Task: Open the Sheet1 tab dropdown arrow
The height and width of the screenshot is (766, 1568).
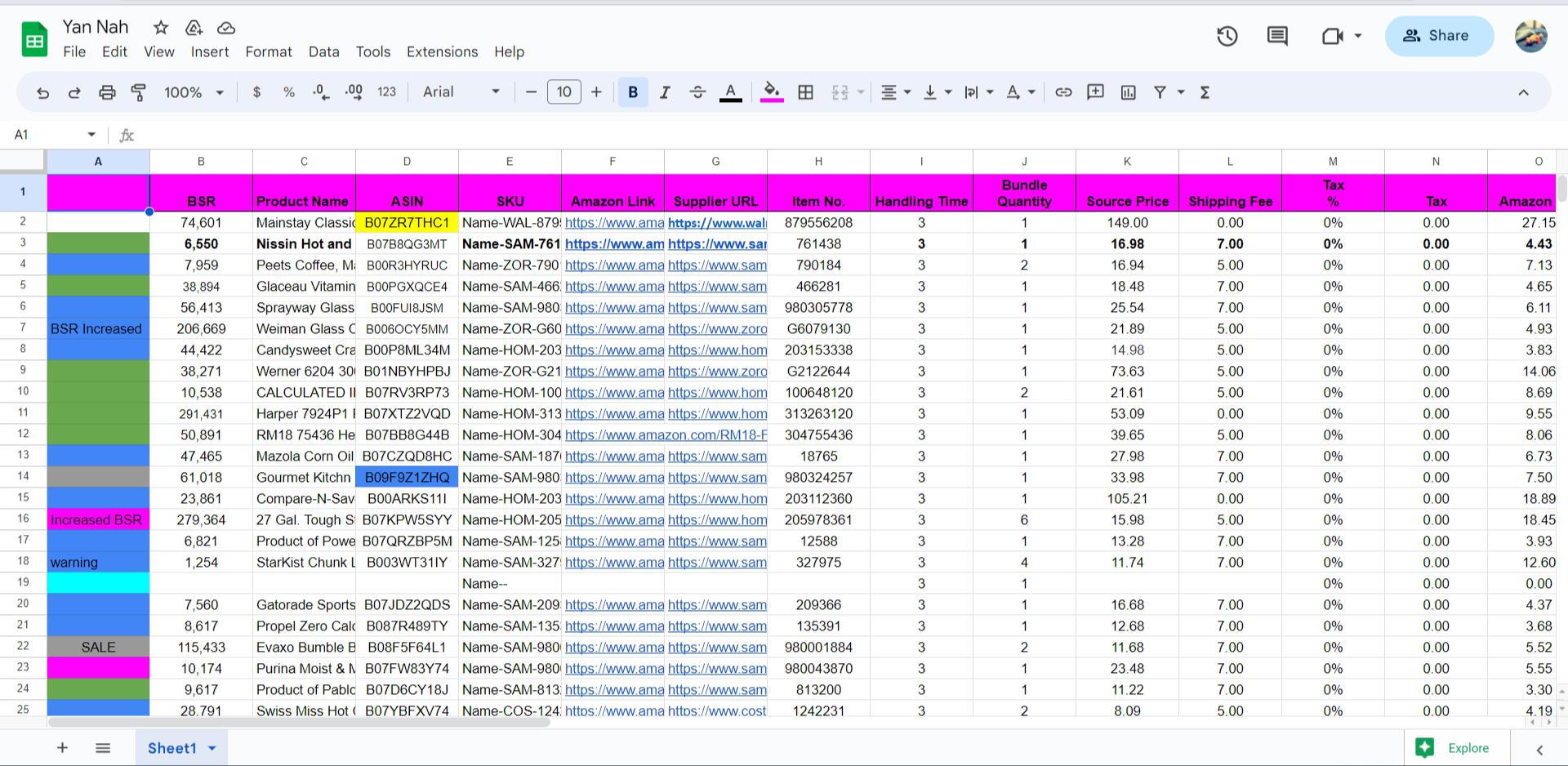Action: pos(212,748)
